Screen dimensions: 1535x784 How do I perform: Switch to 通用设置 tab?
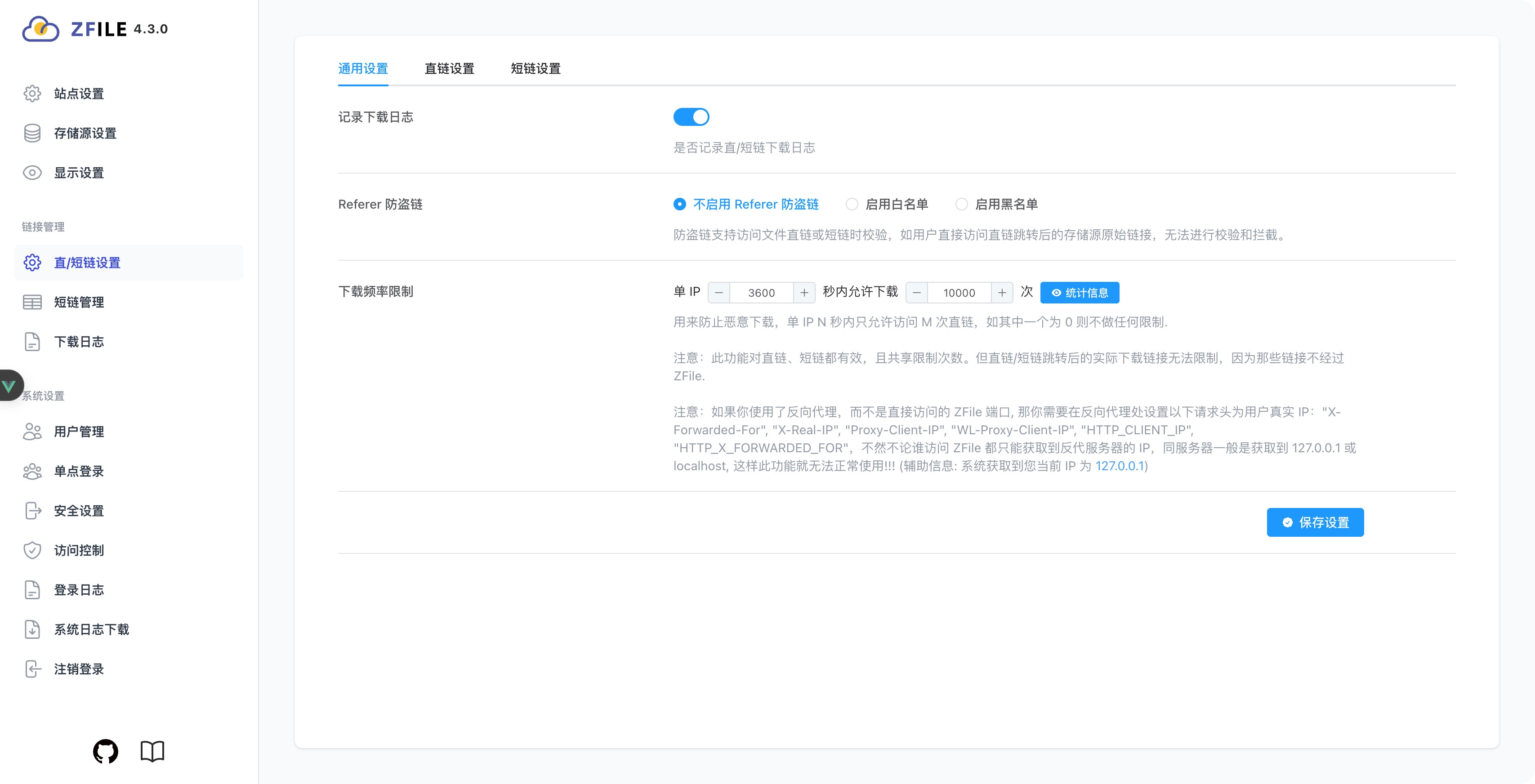click(x=363, y=68)
